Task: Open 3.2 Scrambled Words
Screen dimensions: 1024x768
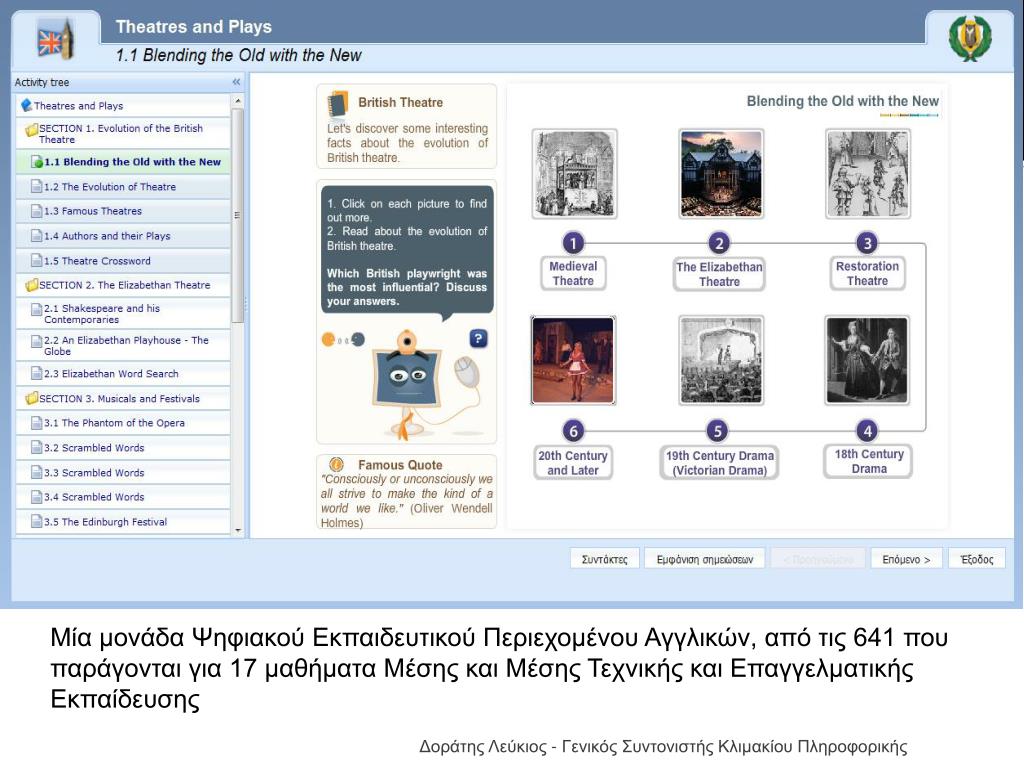Action: 123,448
